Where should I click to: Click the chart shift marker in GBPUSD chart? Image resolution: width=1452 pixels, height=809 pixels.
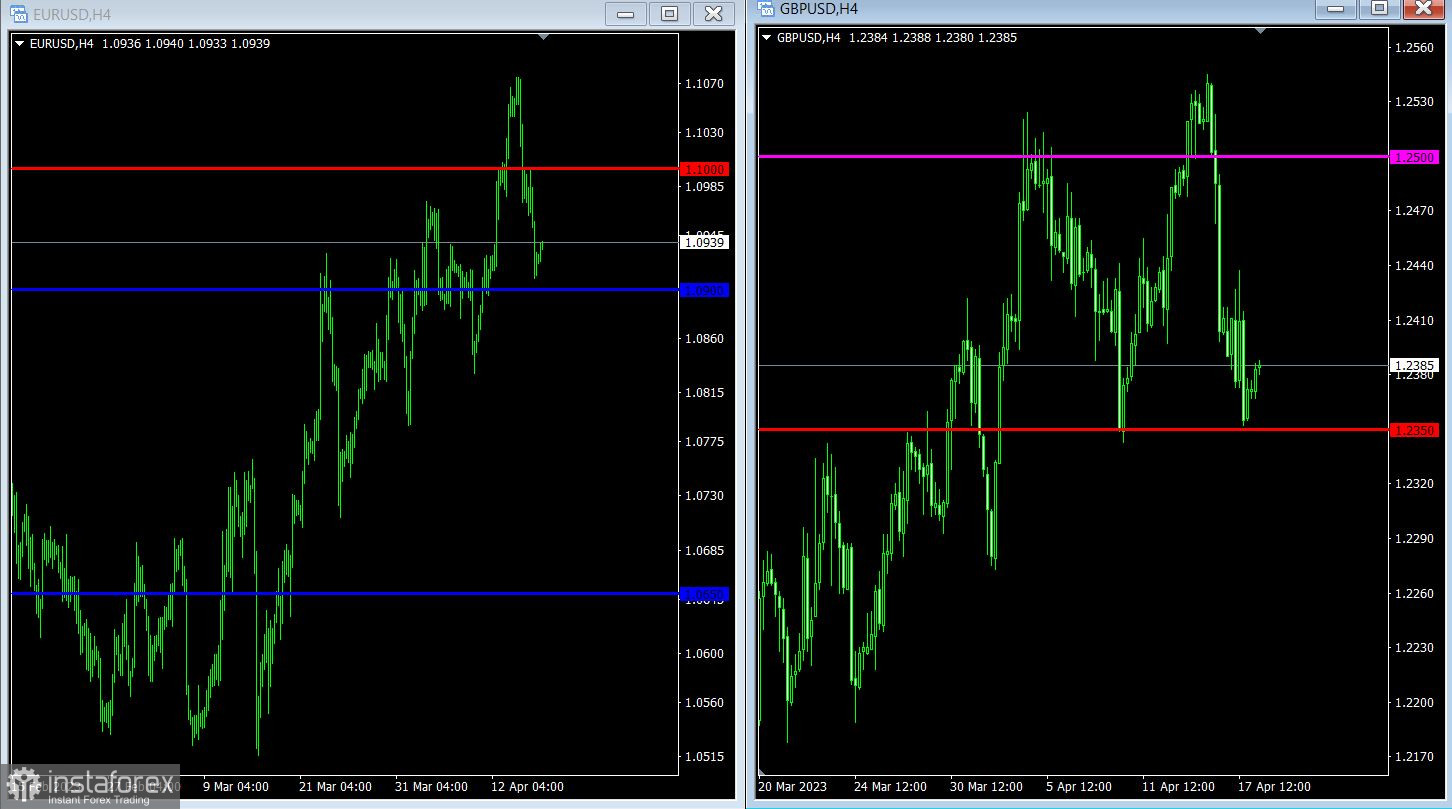pos(1260,31)
